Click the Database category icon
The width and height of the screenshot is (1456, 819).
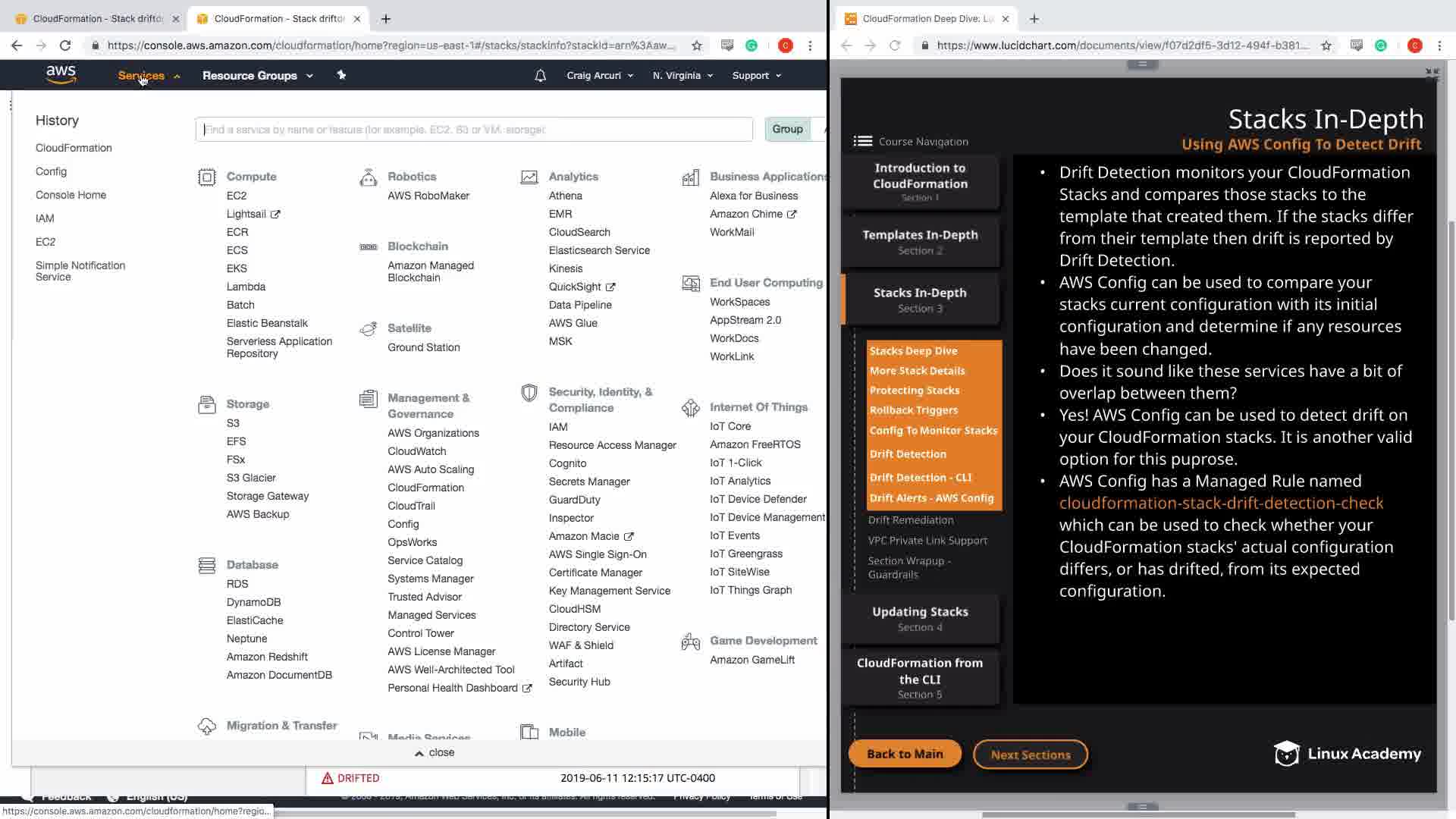(x=206, y=566)
